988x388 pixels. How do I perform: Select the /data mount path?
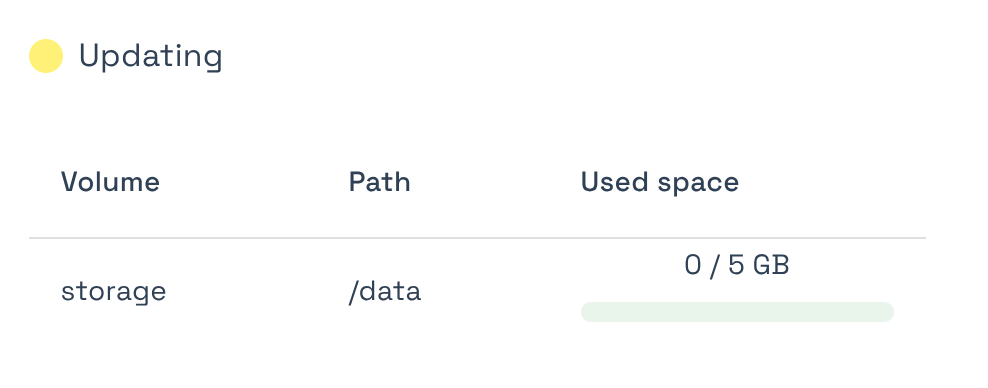click(385, 292)
